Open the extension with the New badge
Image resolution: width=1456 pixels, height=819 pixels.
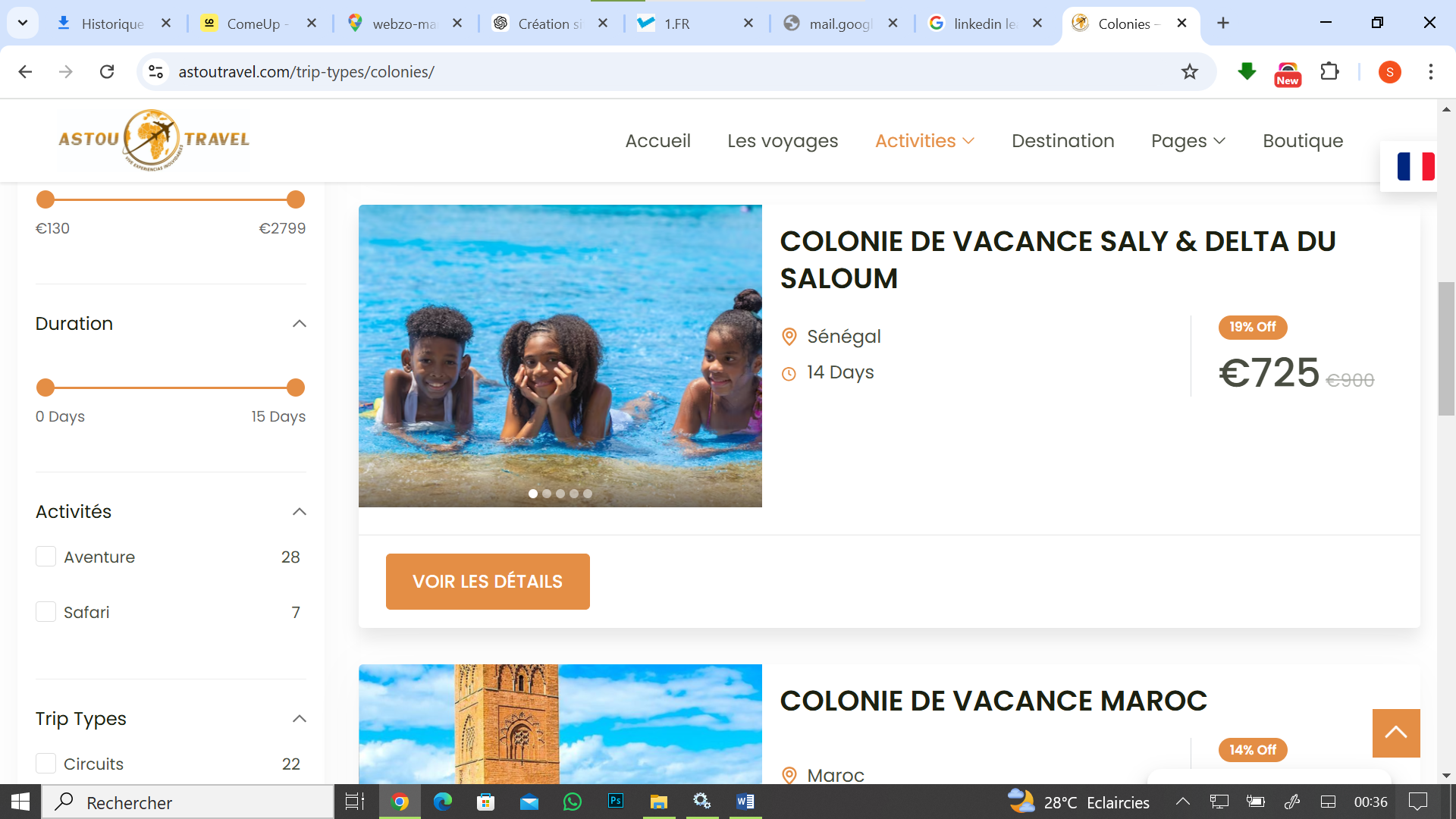pyautogui.click(x=1288, y=74)
